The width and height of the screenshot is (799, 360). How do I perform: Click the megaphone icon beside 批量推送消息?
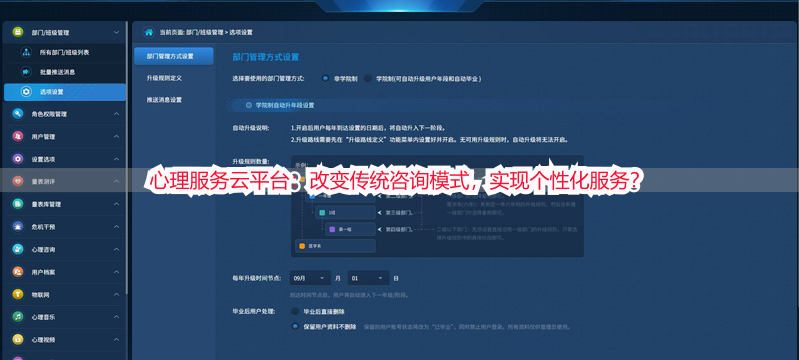pos(25,72)
